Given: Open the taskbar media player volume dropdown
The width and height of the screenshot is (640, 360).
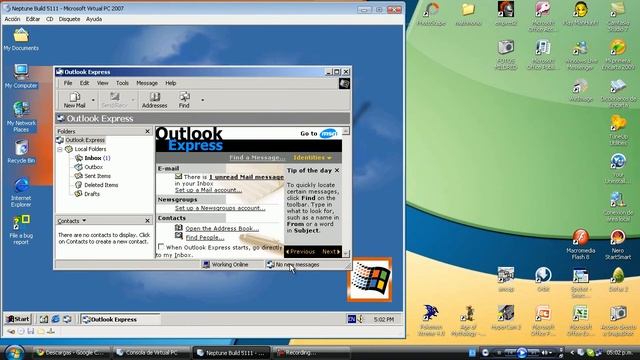Looking at the screenshot, I should [x=550, y=353].
